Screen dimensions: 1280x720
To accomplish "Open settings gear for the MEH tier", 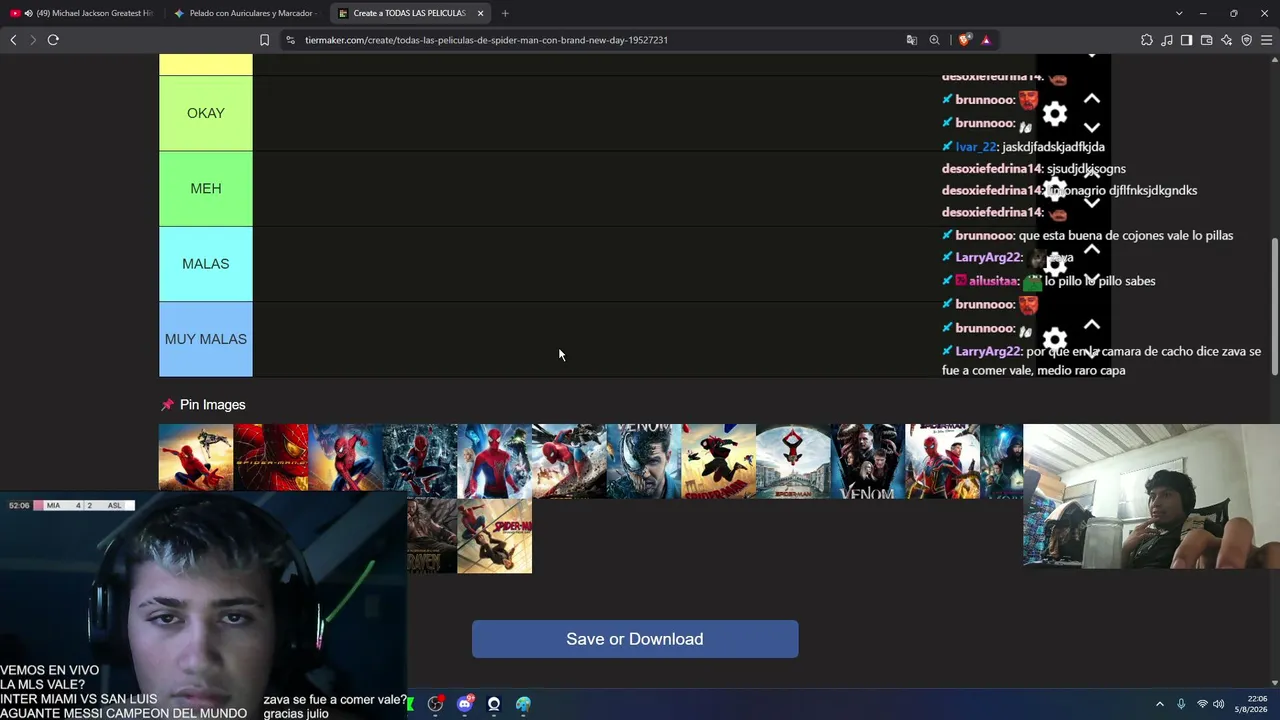I will pos(1055,189).
